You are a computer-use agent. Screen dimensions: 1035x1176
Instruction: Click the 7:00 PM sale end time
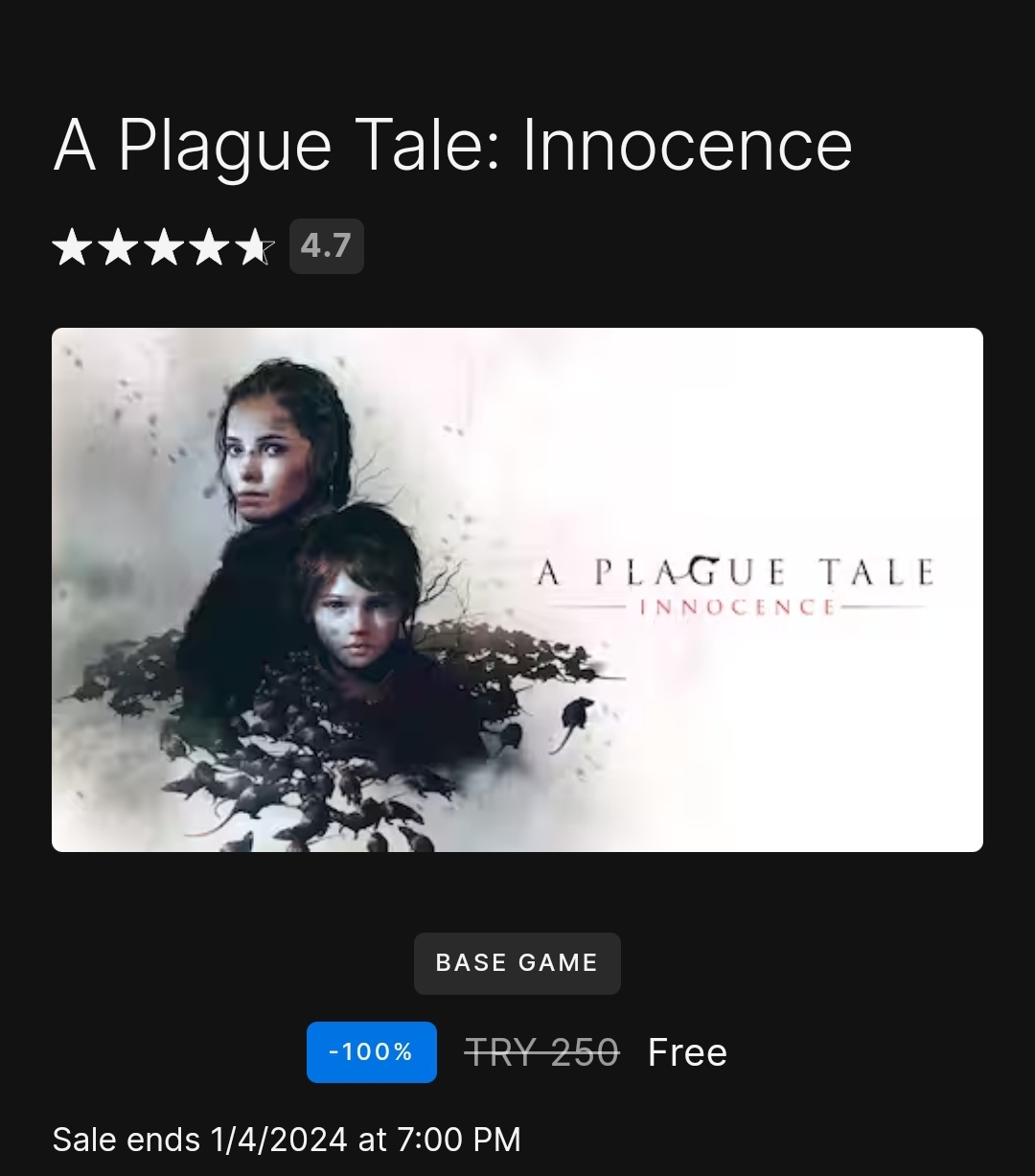click(x=458, y=1140)
